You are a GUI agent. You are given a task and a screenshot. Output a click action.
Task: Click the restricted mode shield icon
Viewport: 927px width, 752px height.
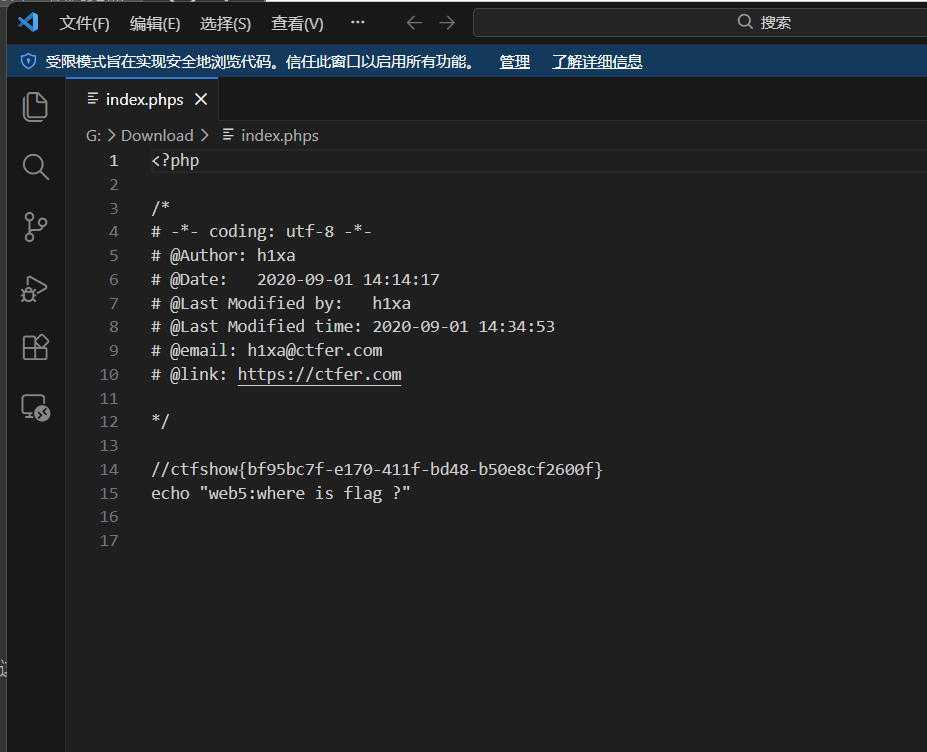tap(28, 62)
